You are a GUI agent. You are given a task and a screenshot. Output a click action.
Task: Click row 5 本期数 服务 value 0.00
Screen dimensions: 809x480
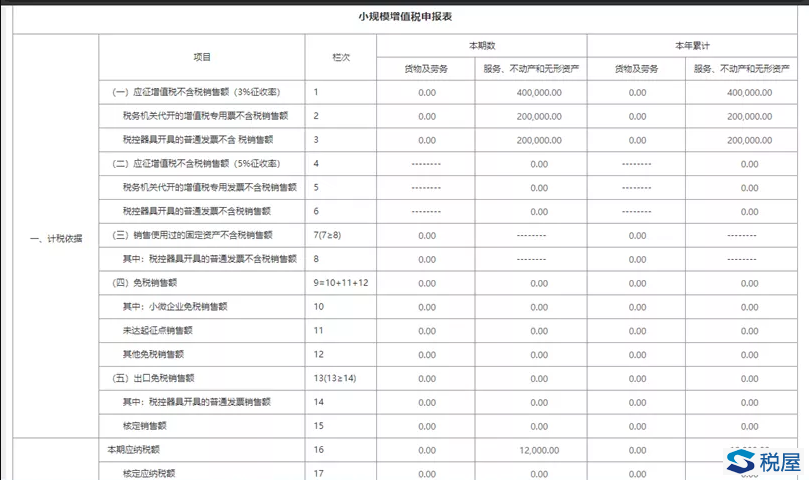[539, 188]
